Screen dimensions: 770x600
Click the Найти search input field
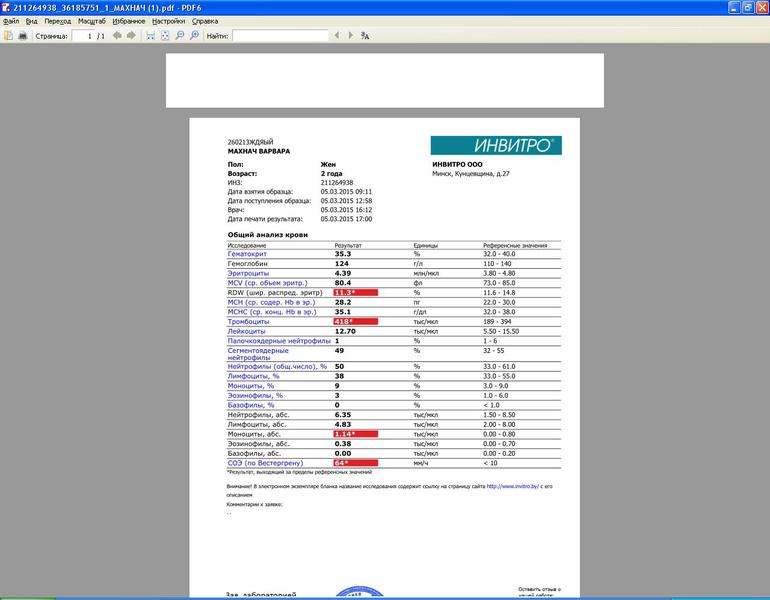[x=280, y=36]
